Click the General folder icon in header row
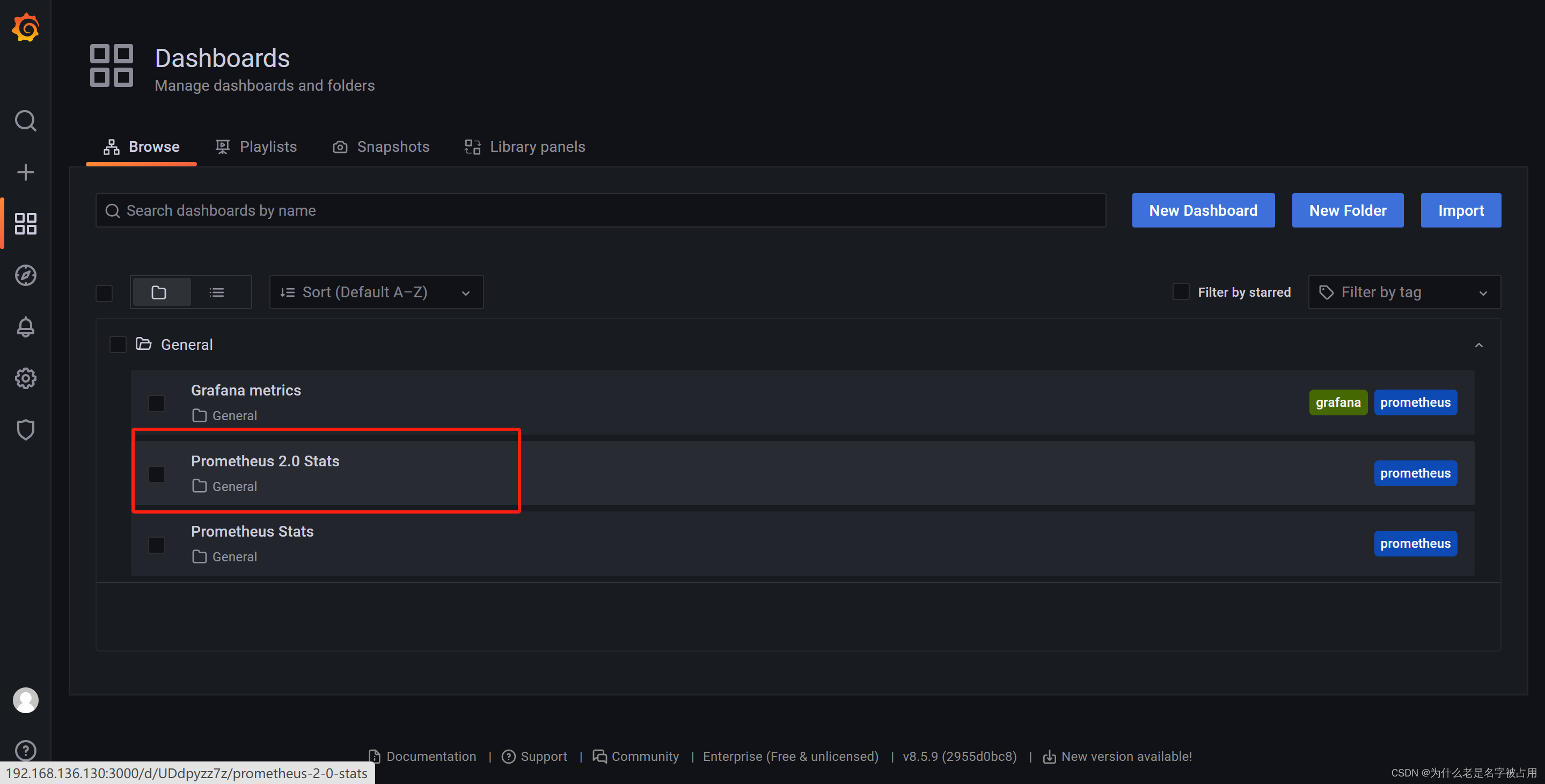 (143, 344)
